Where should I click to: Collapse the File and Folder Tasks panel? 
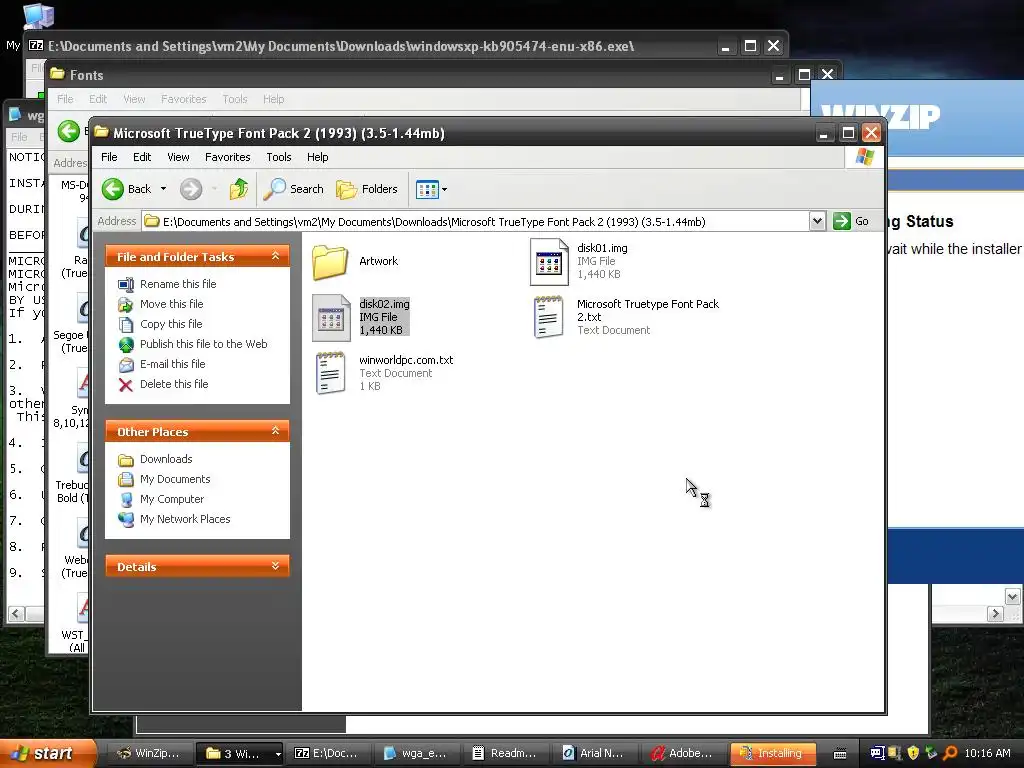coord(276,256)
